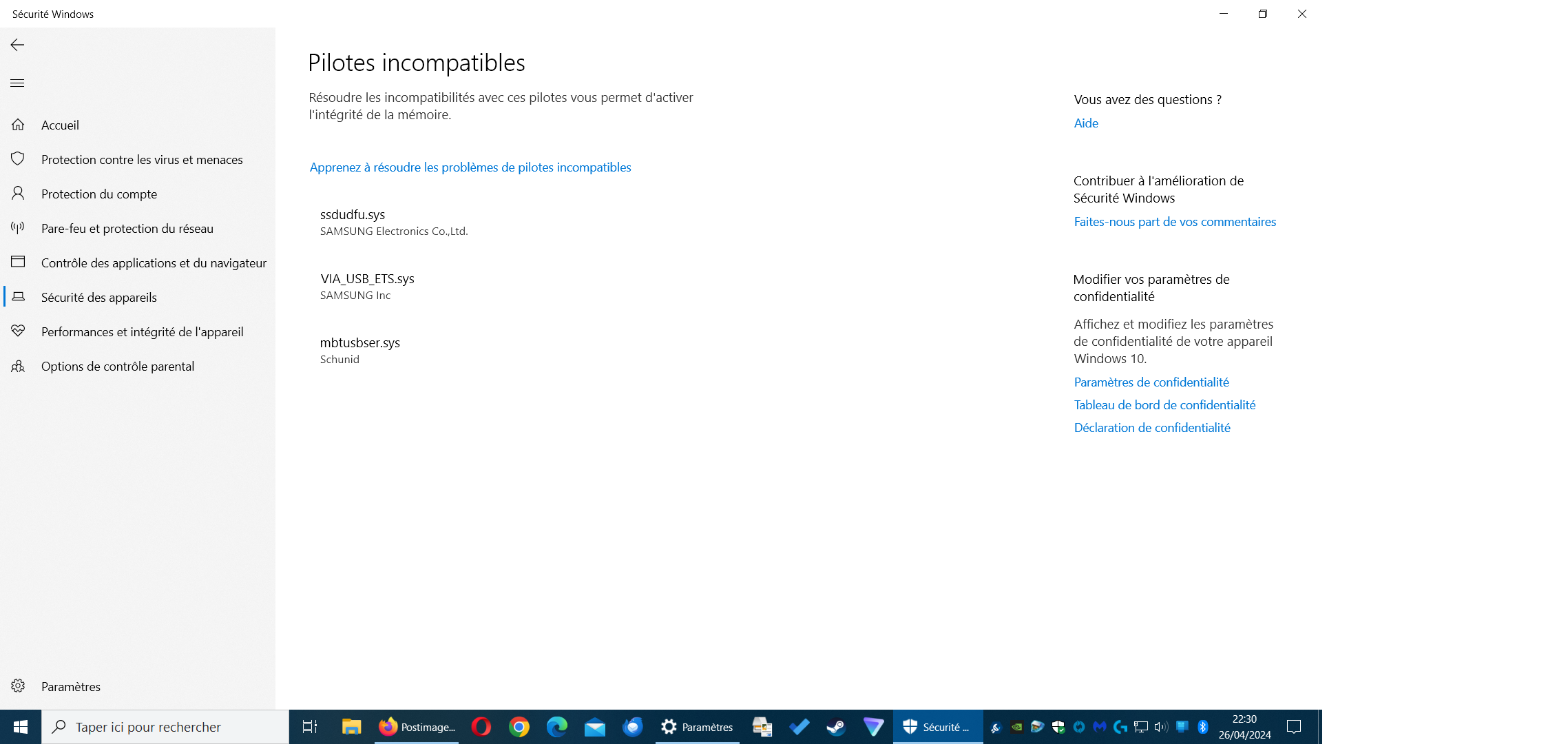
Task: Open Paramètres gear in sidebar
Action: [x=19, y=686]
